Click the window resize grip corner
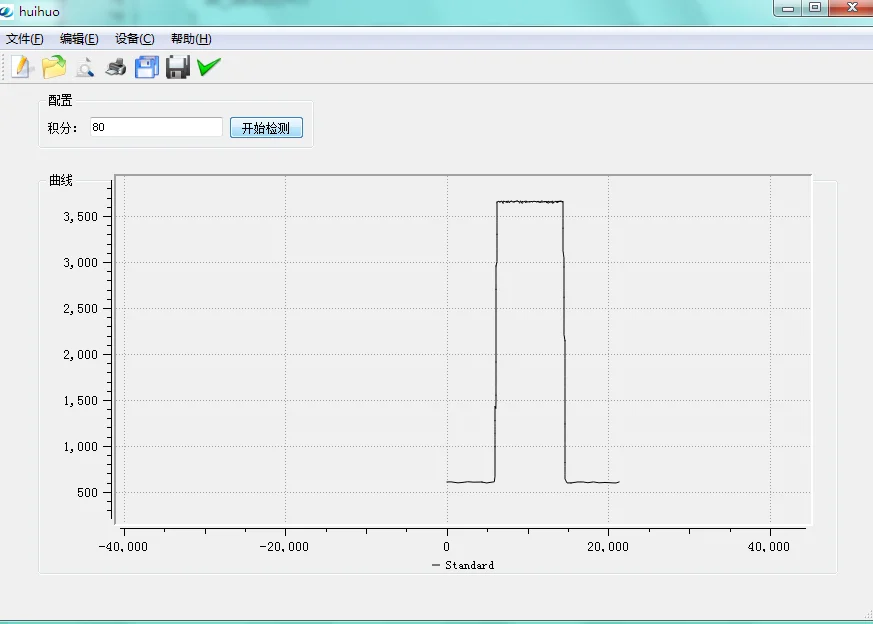873x624 pixels. click(868, 615)
